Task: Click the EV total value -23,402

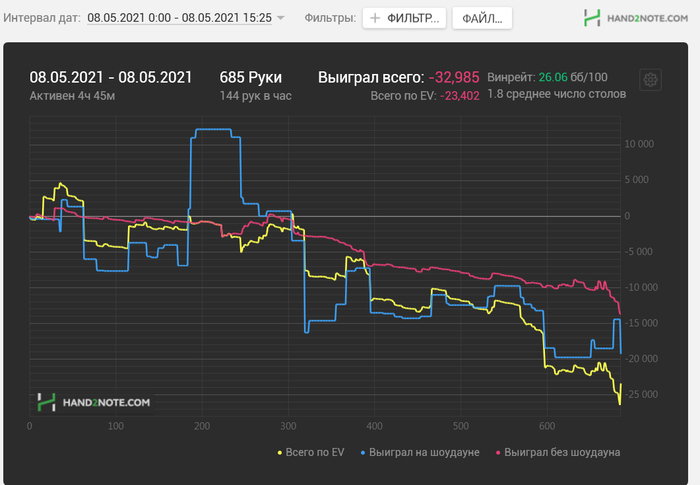Action: pyautogui.click(x=460, y=96)
